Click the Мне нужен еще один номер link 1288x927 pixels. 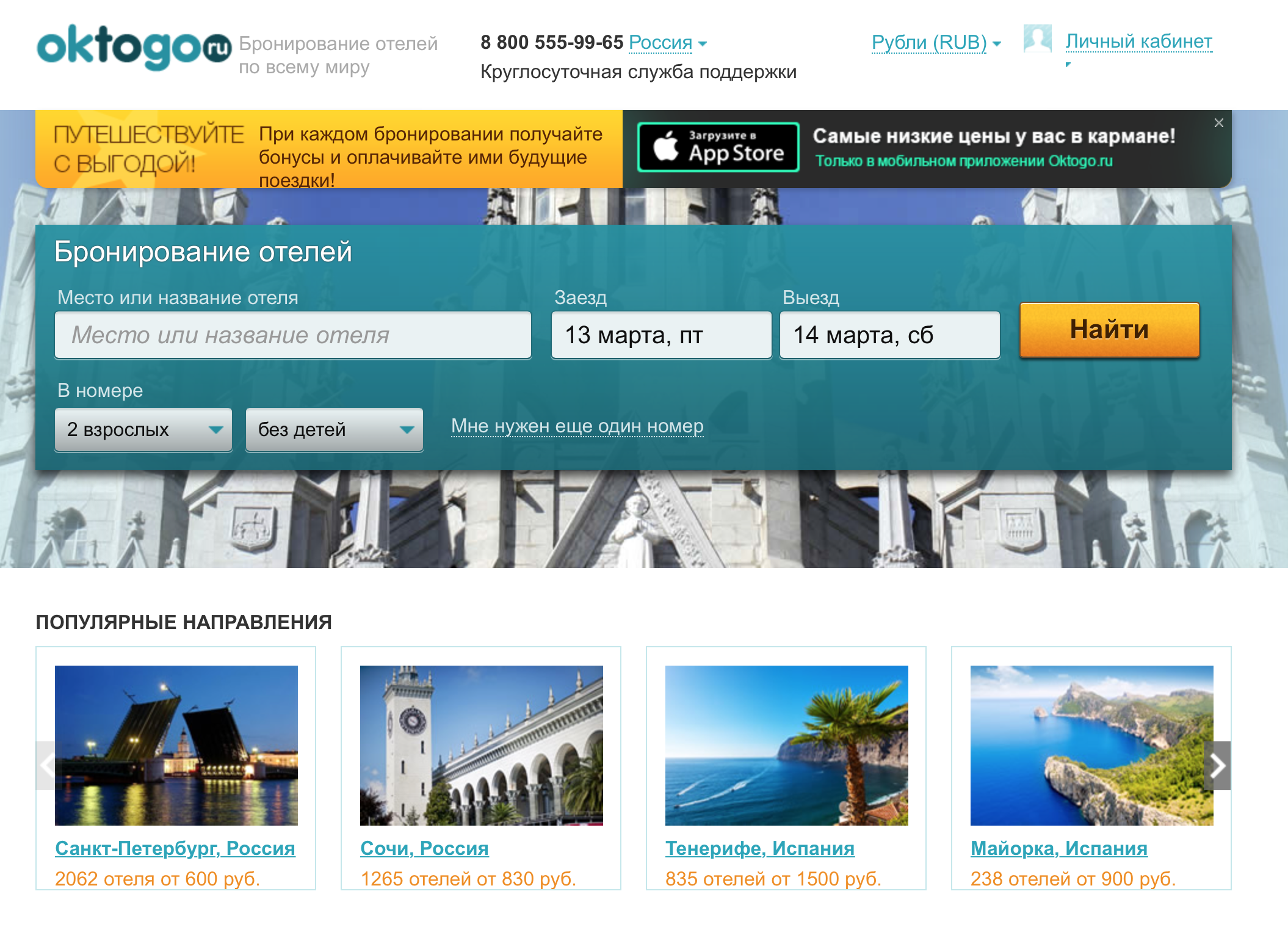(577, 426)
